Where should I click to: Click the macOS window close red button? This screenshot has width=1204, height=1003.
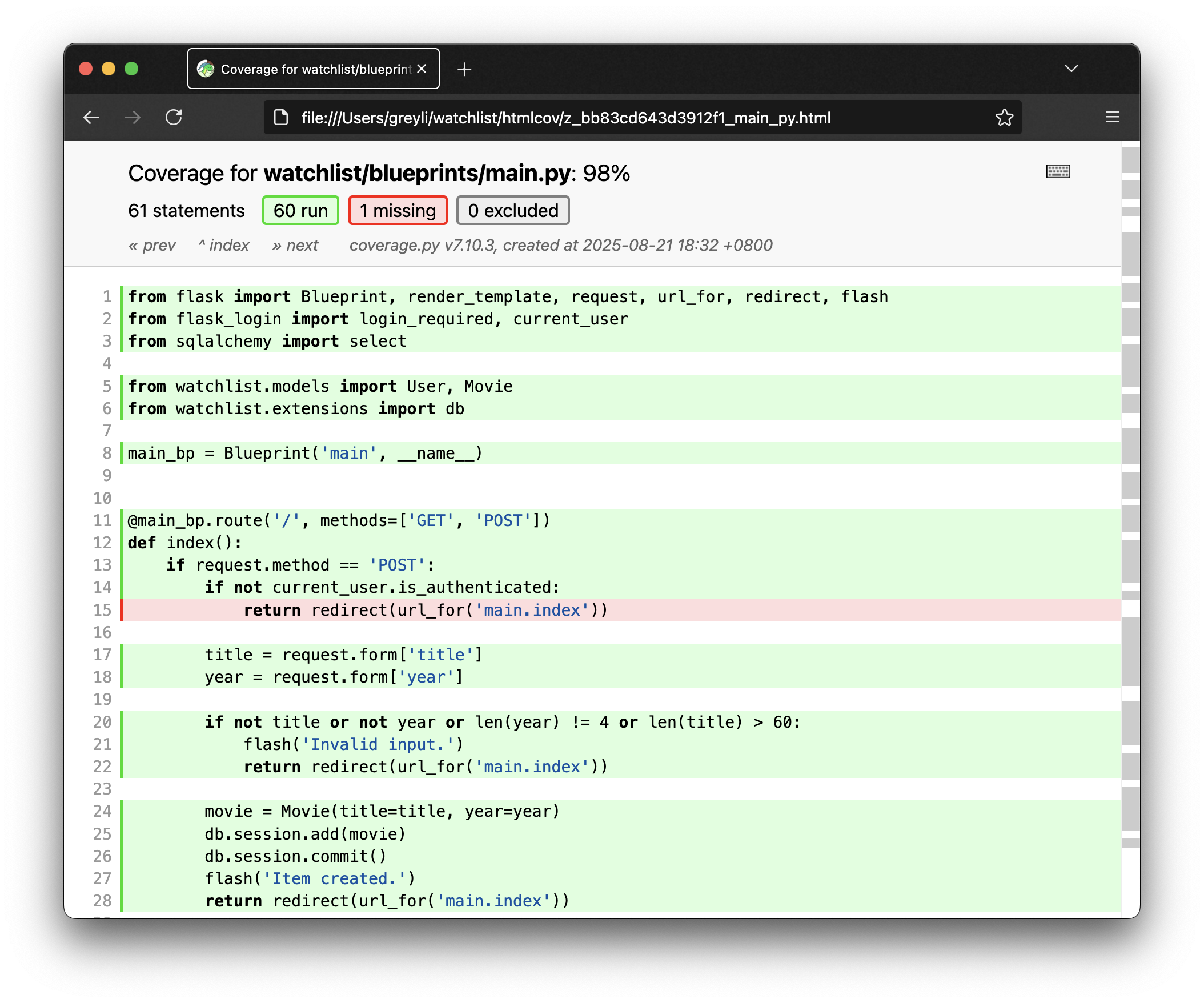click(x=86, y=69)
